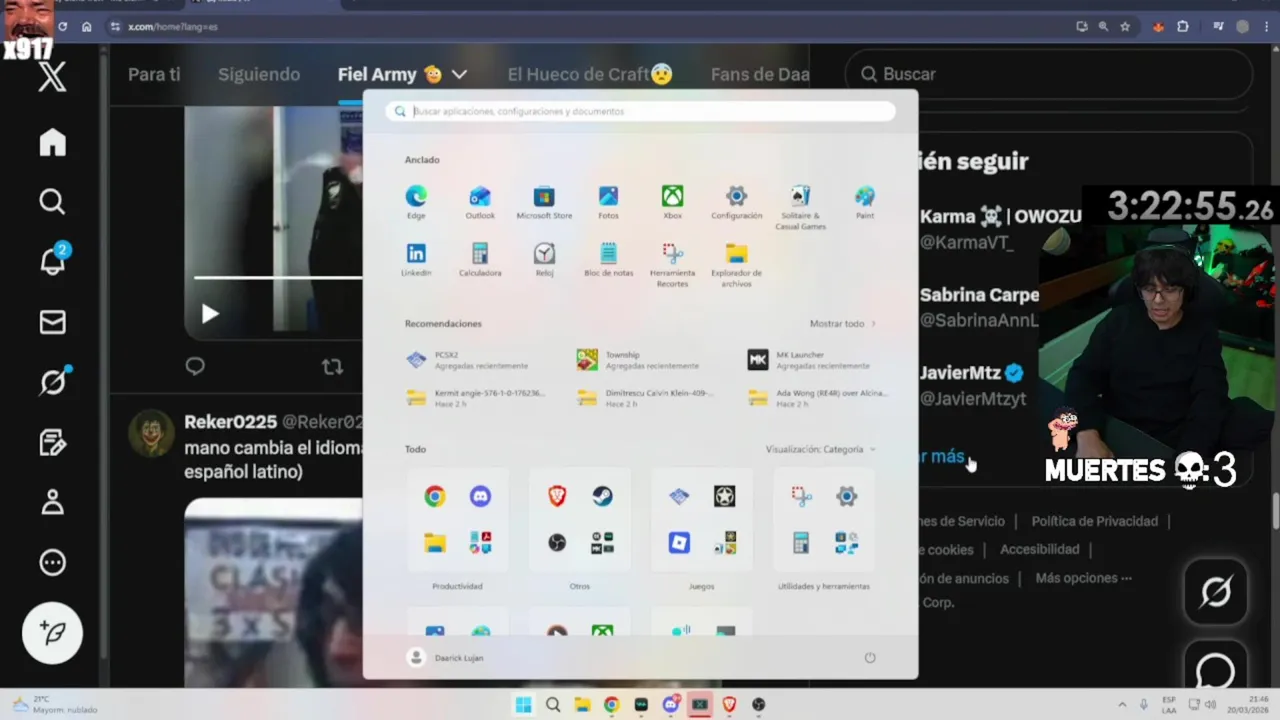Focus the Start menu search field
1280x720 pixels.
click(x=640, y=111)
